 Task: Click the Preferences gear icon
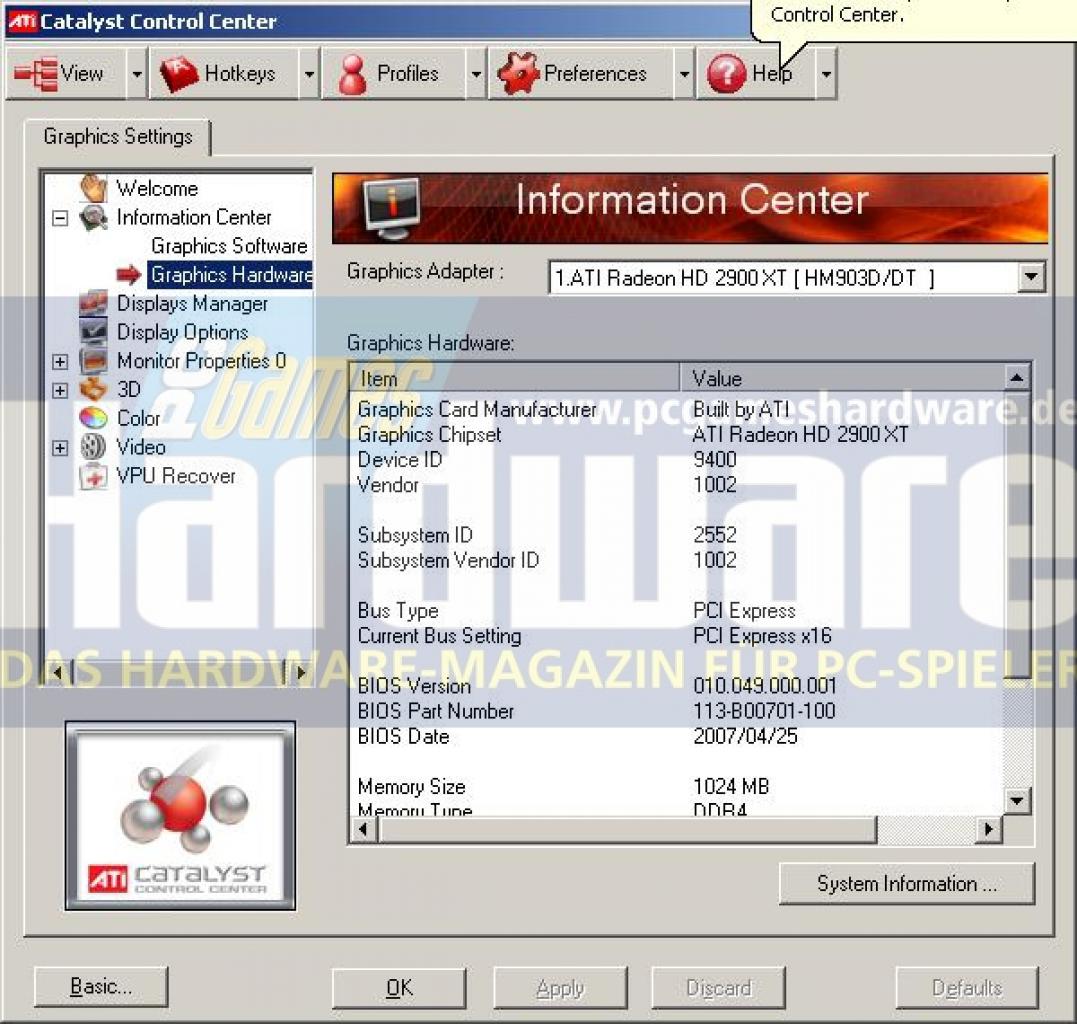click(518, 73)
